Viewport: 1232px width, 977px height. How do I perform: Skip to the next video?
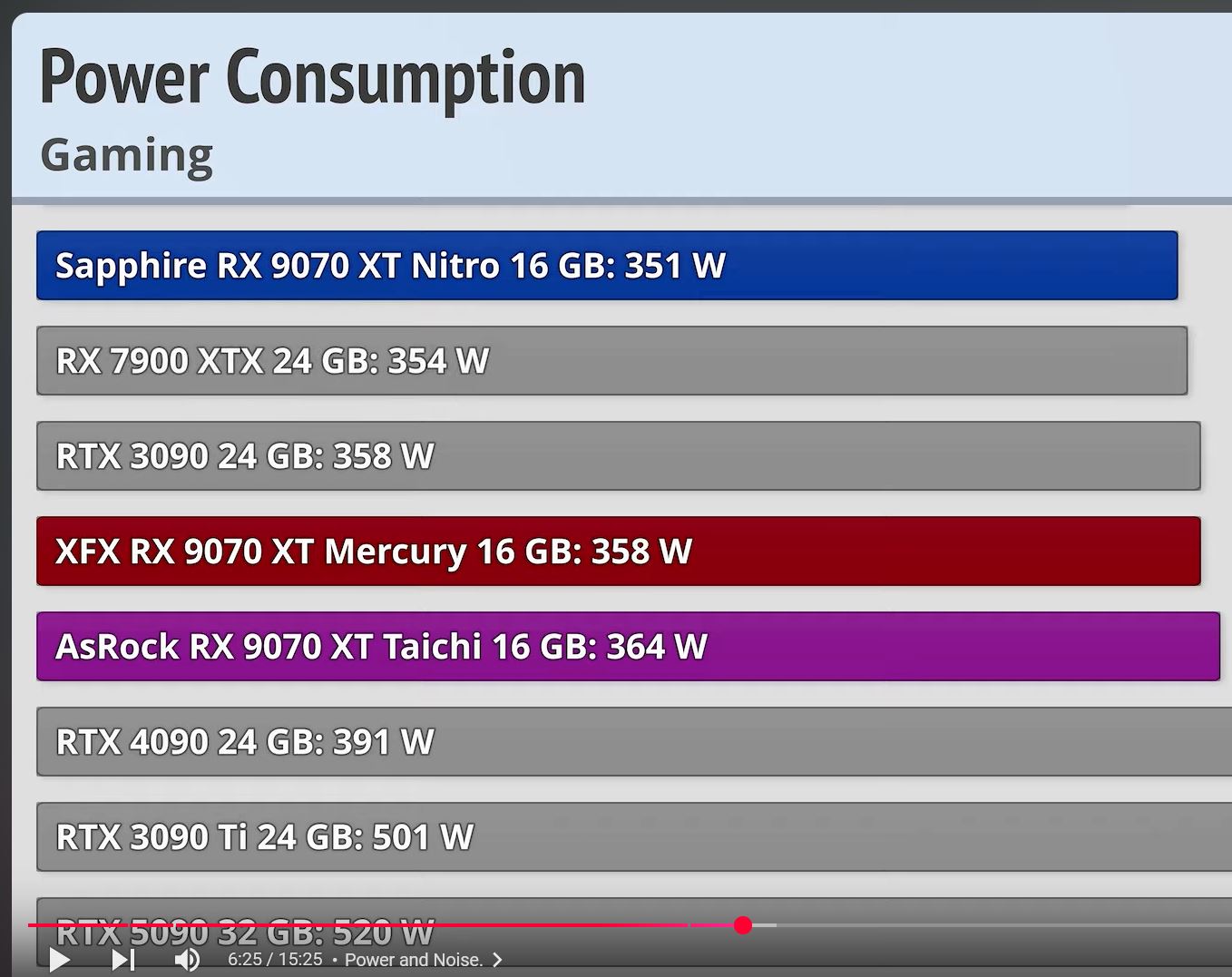tap(123, 960)
